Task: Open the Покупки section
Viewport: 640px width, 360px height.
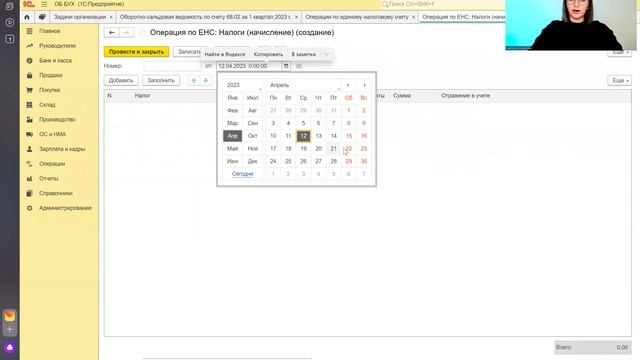Action: tap(49, 90)
